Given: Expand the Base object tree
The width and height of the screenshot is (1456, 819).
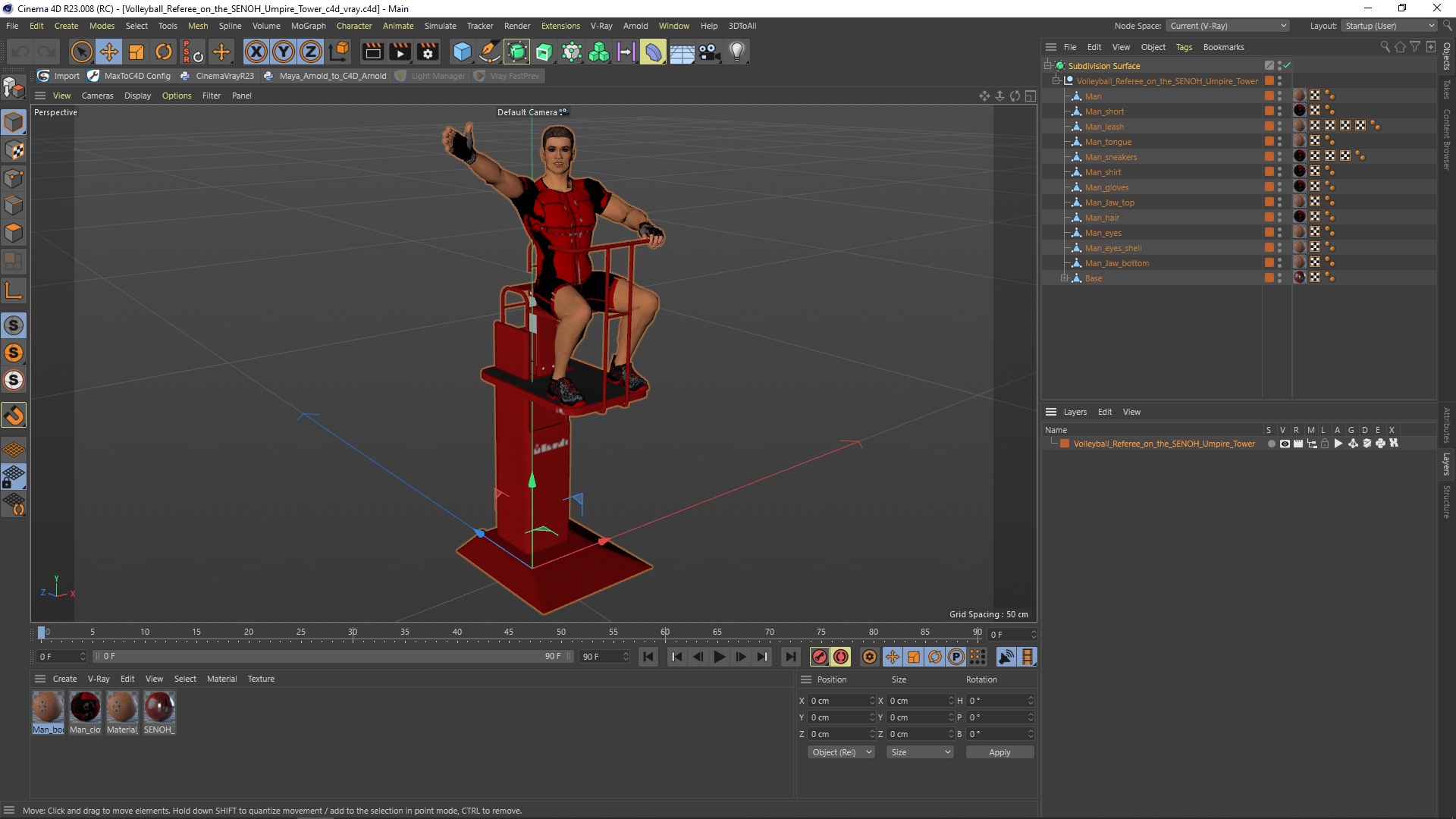Looking at the screenshot, I should click(1064, 278).
